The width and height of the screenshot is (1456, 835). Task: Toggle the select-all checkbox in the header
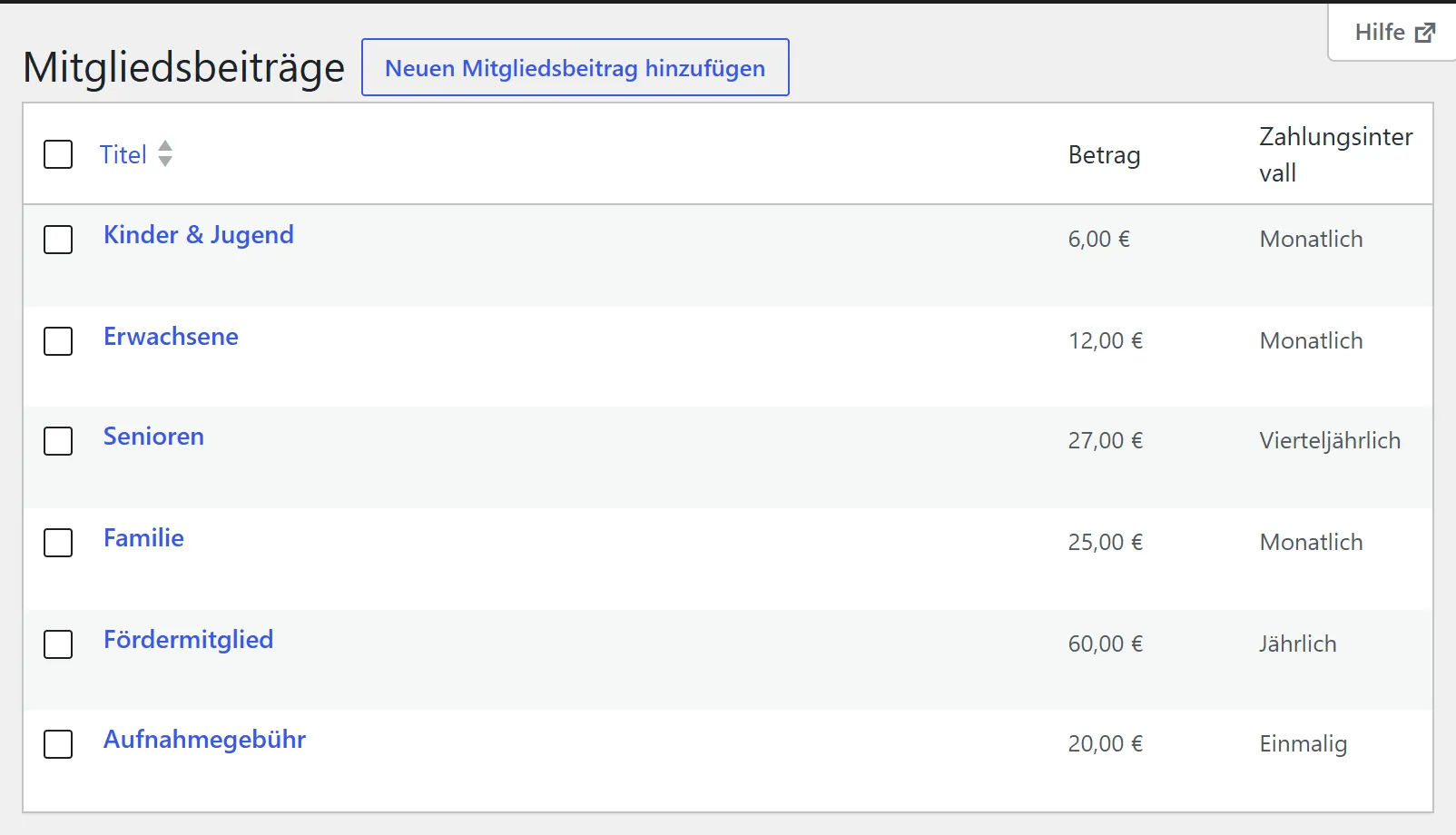(x=58, y=154)
